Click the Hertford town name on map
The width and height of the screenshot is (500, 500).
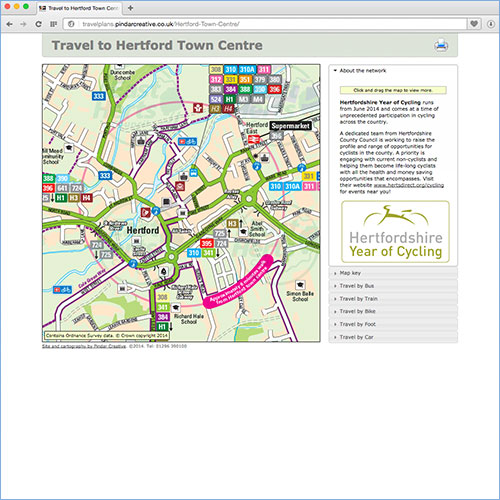click(143, 230)
